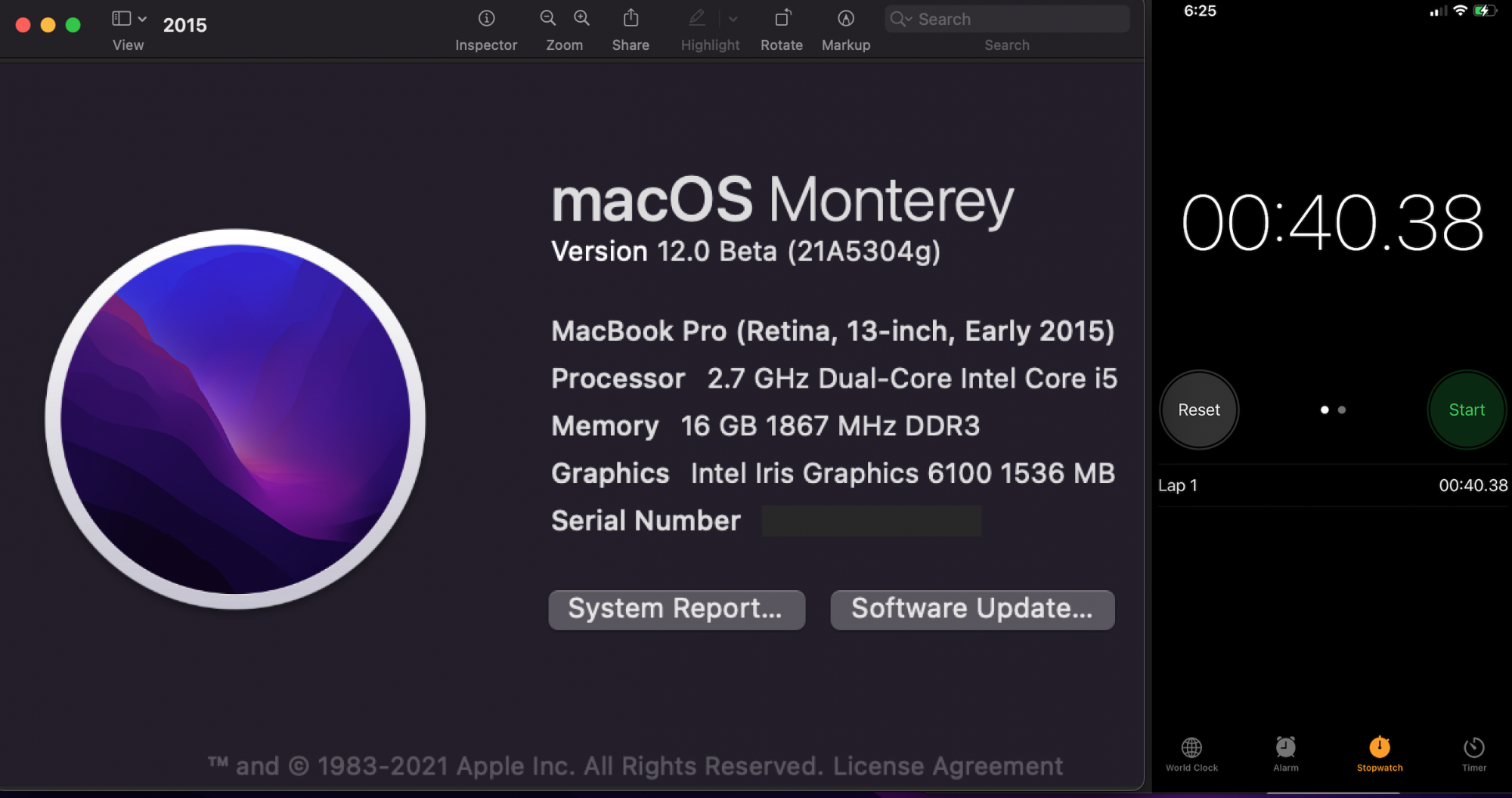Click the macOS Monterey wallpaper logo
1512x798 pixels.
[x=235, y=419]
